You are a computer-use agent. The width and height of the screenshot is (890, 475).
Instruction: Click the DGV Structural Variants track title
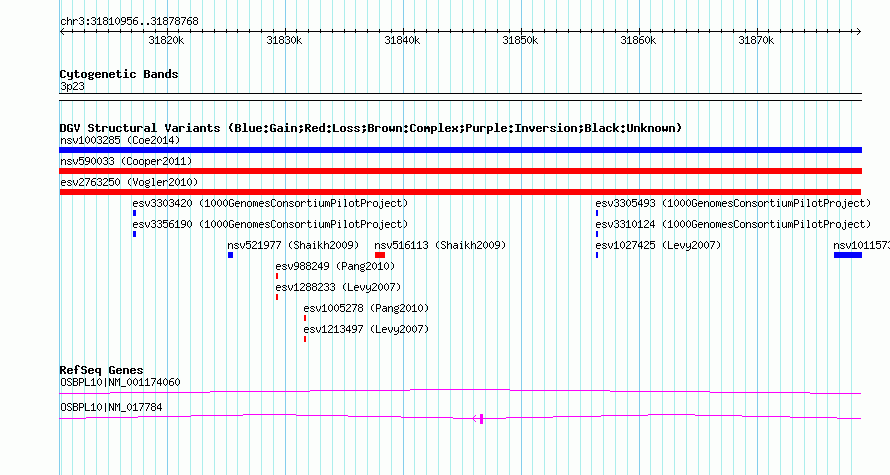click(x=370, y=128)
